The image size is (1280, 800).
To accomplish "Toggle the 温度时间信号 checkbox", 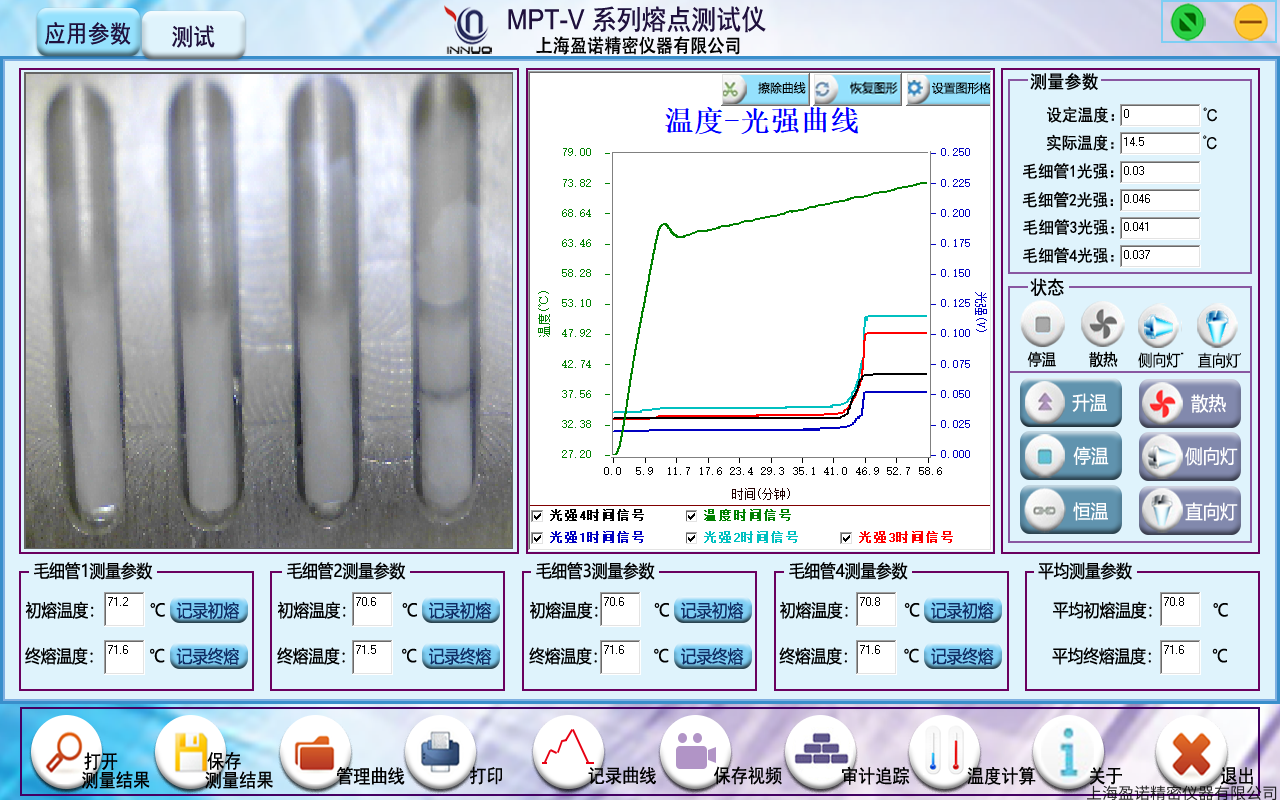I will (692, 516).
